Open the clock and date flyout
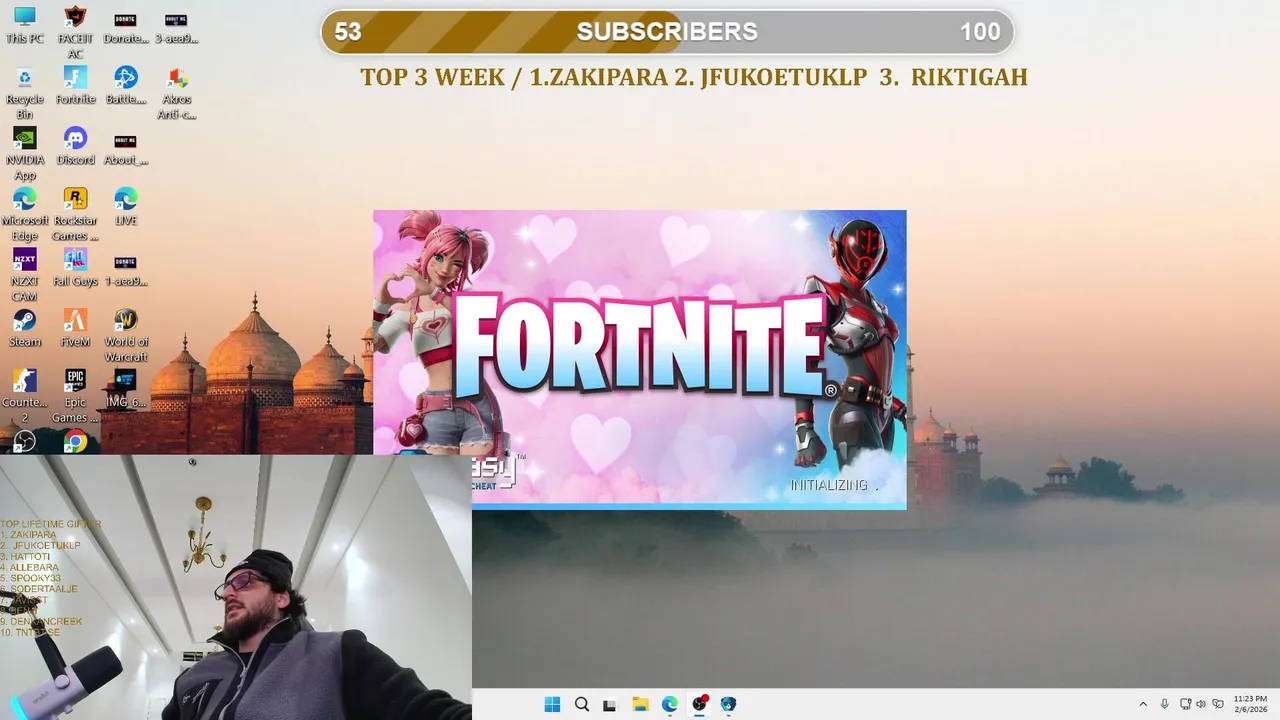 click(x=1250, y=704)
